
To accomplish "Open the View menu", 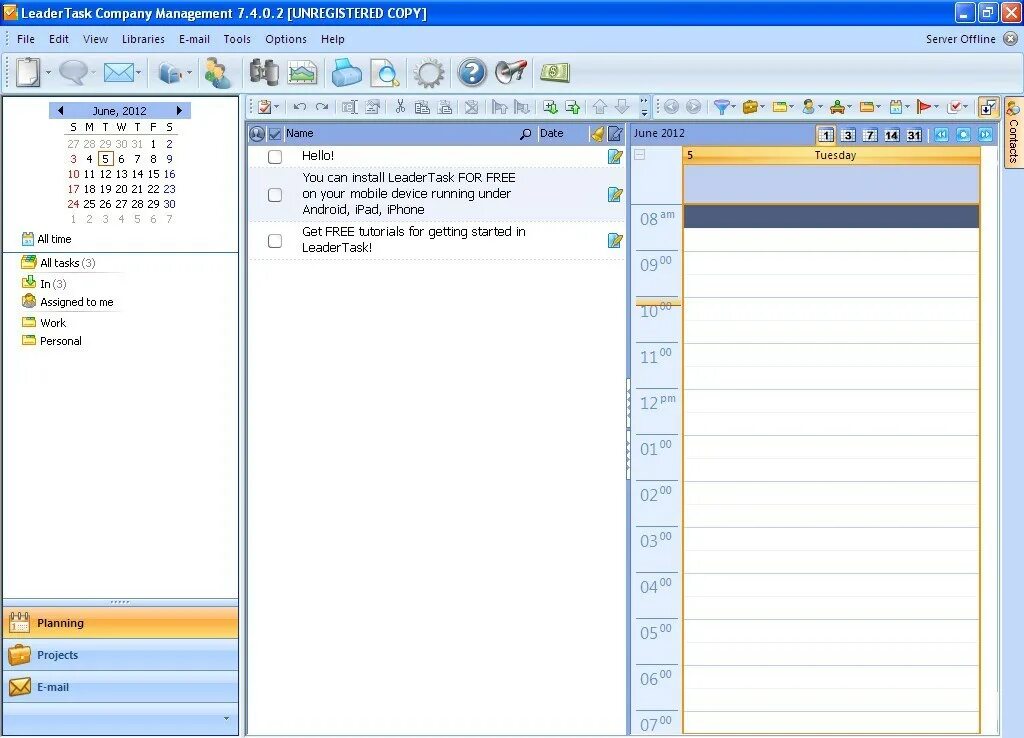I will pos(95,39).
